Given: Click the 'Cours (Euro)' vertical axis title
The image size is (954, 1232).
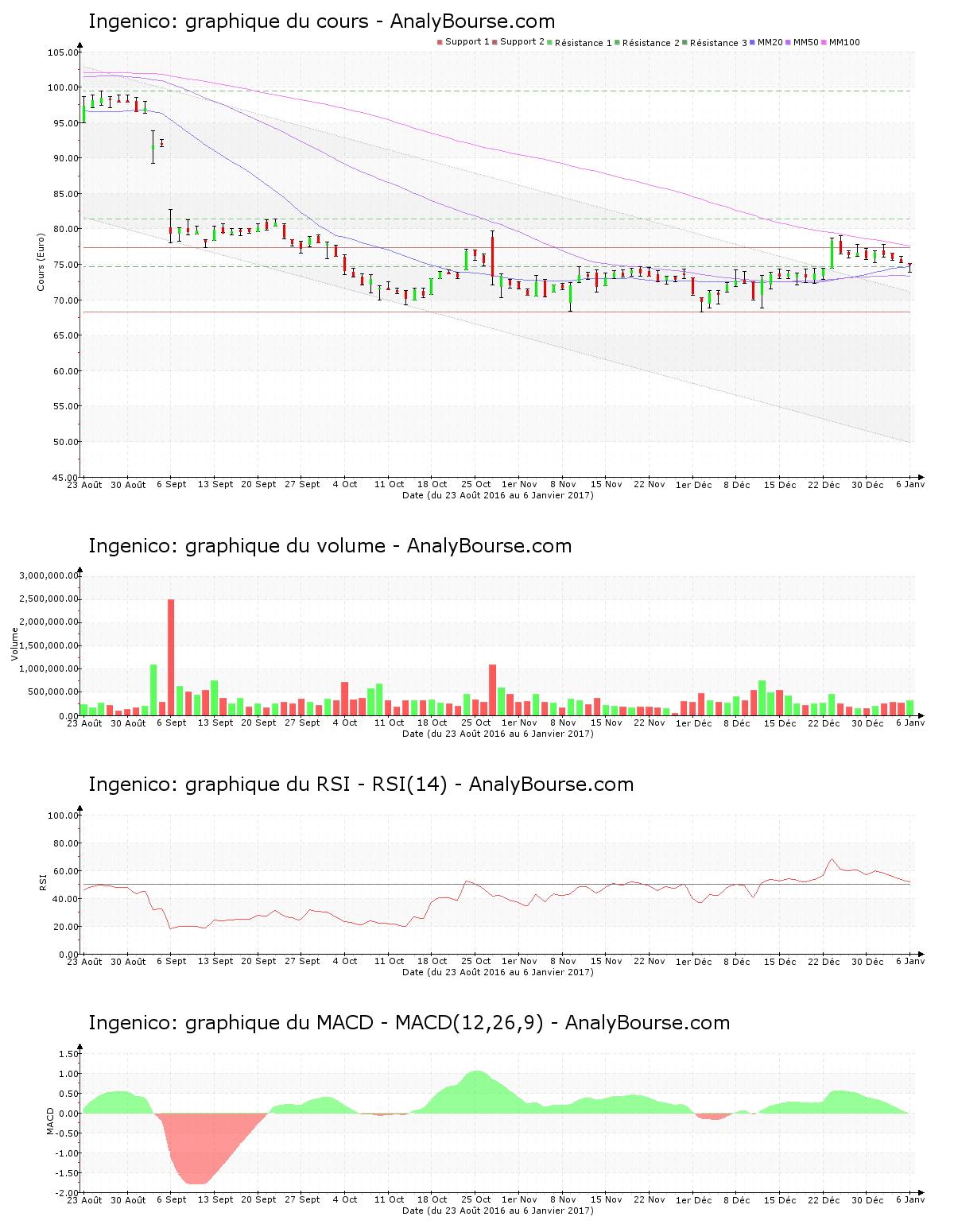Looking at the screenshot, I should 41,262.
